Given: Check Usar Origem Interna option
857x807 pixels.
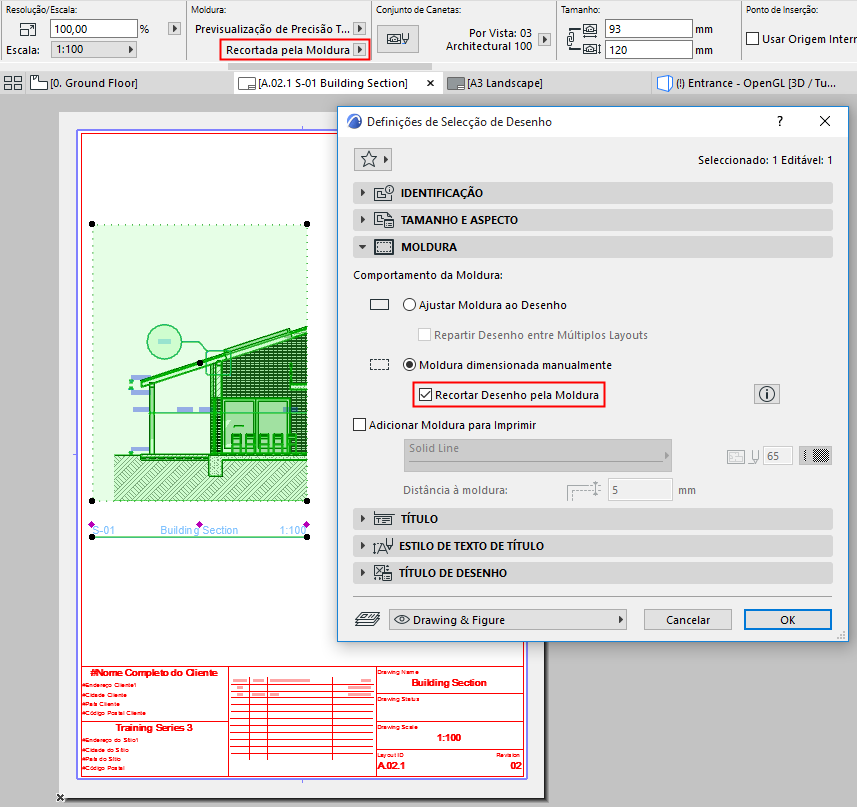Looking at the screenshot, I should tap(753, 39).
